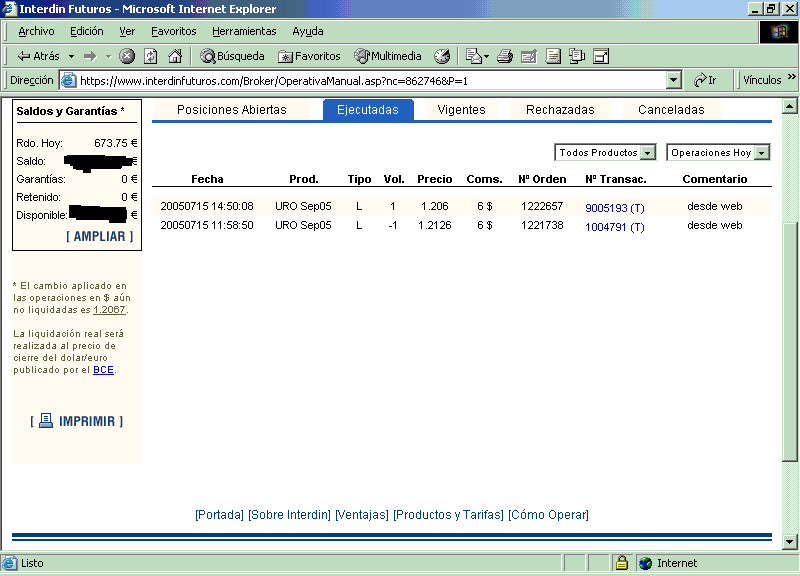Screen dimensions: 800x576
Task: Click the price 1.2126 cell
Action: coord(435,225)
